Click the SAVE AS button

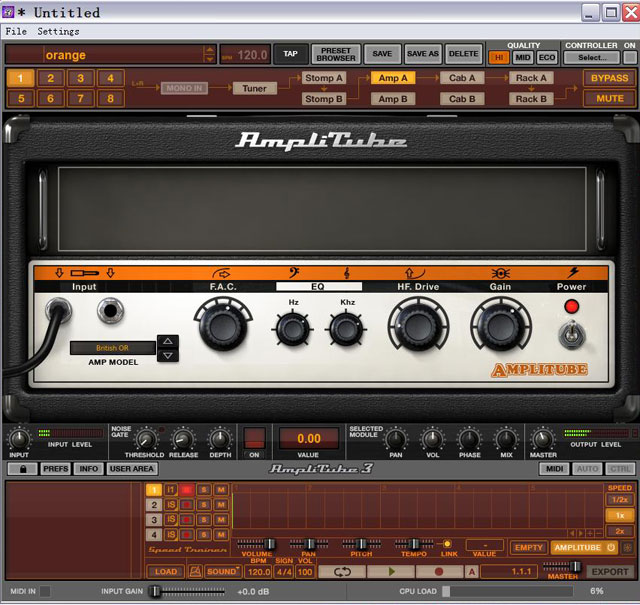(x=423, y=54)
